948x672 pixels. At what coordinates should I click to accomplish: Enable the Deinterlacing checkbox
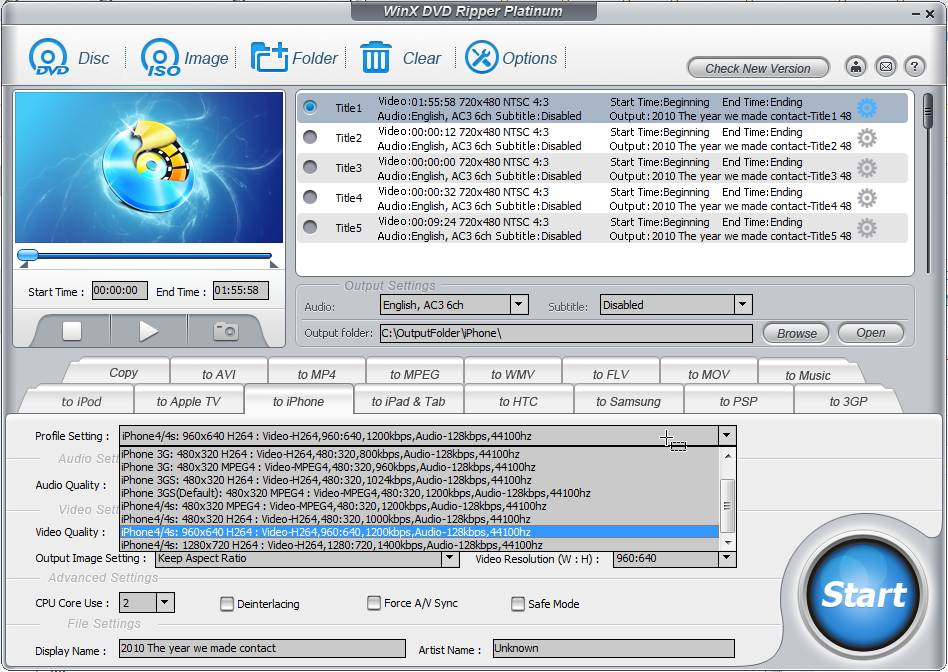click(x=227, y=604)
